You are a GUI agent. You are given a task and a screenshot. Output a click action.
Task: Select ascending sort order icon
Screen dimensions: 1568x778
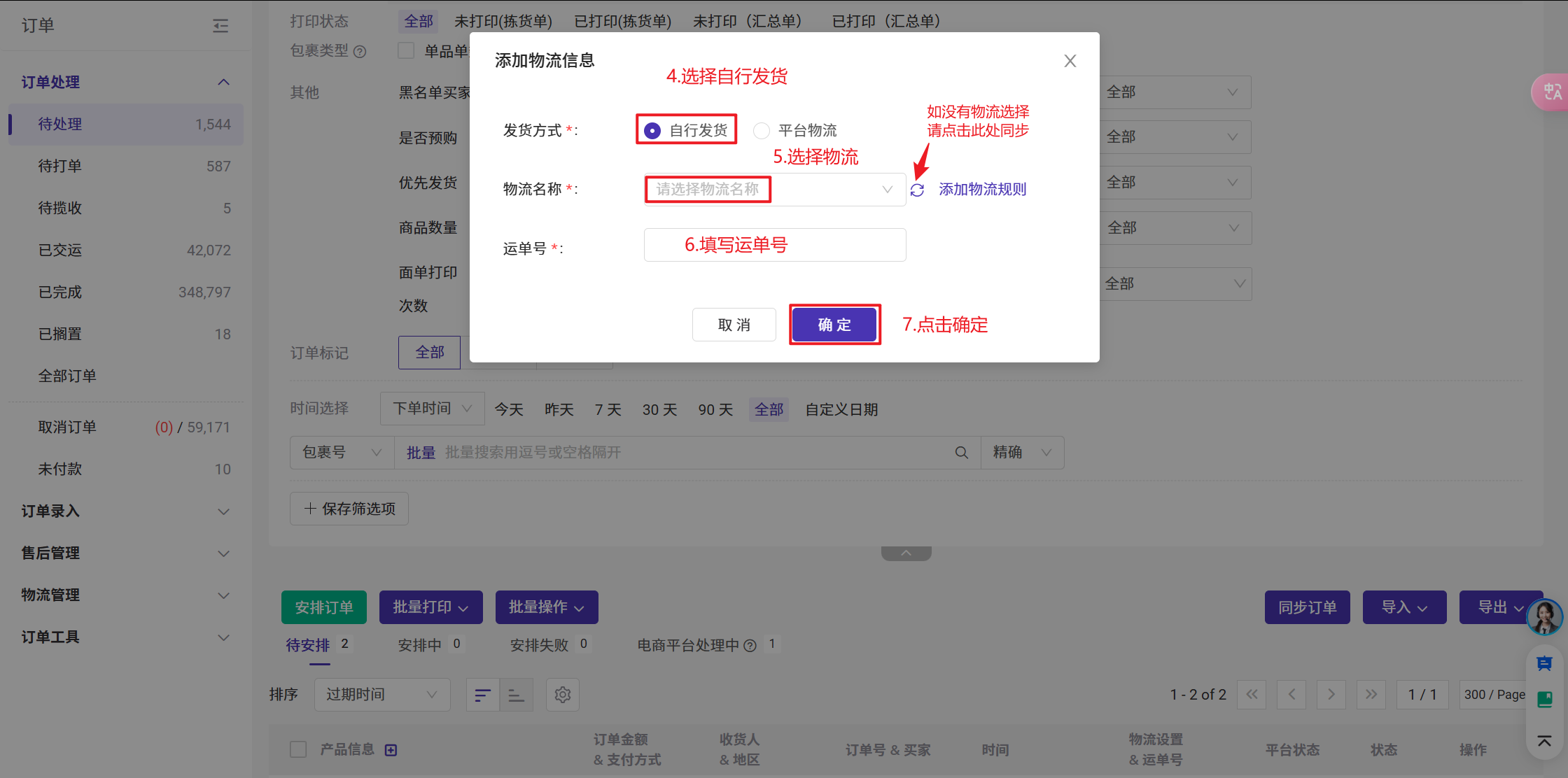[x=517, y=695]
